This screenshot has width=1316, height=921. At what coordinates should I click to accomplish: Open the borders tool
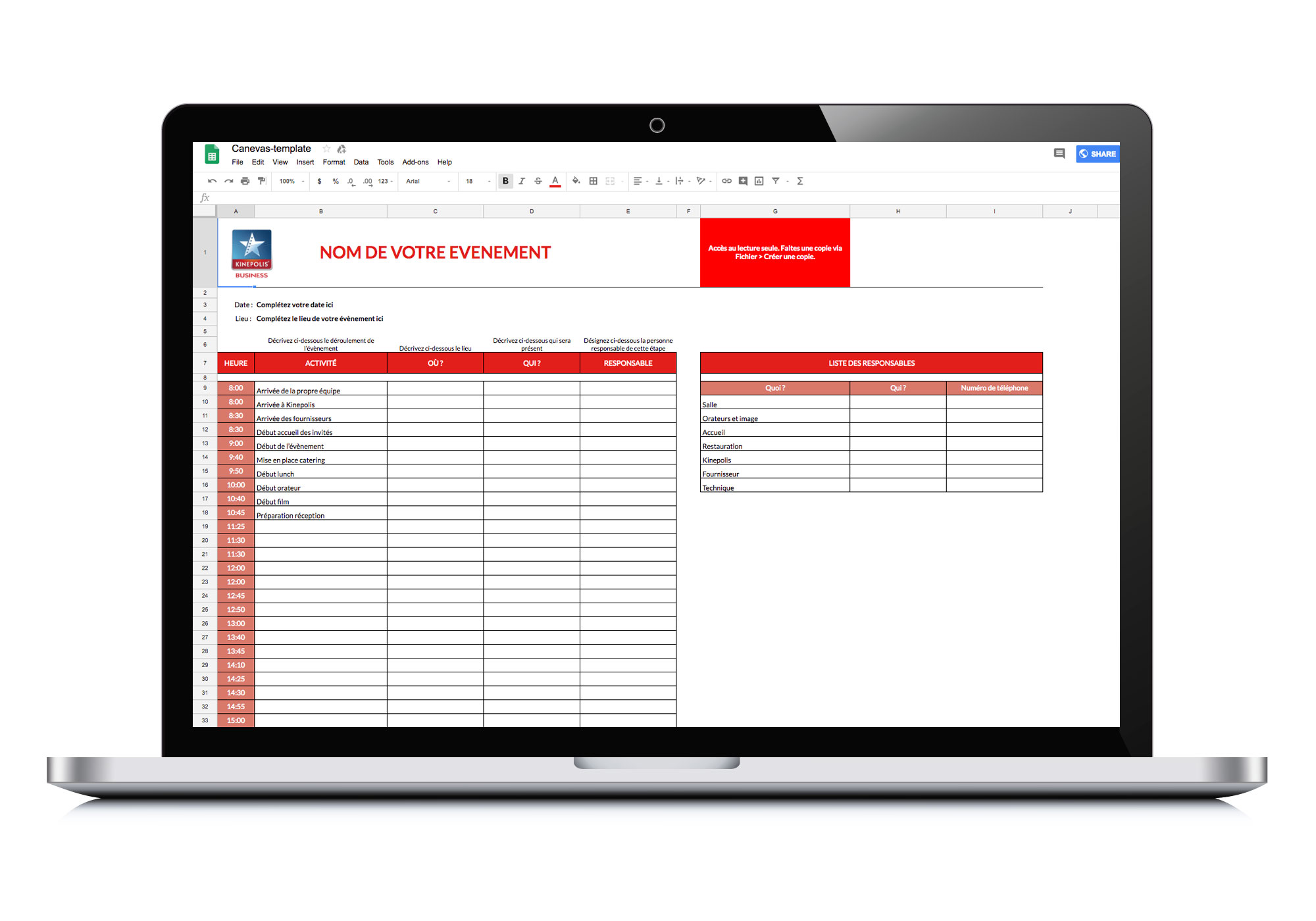[593, 181]
